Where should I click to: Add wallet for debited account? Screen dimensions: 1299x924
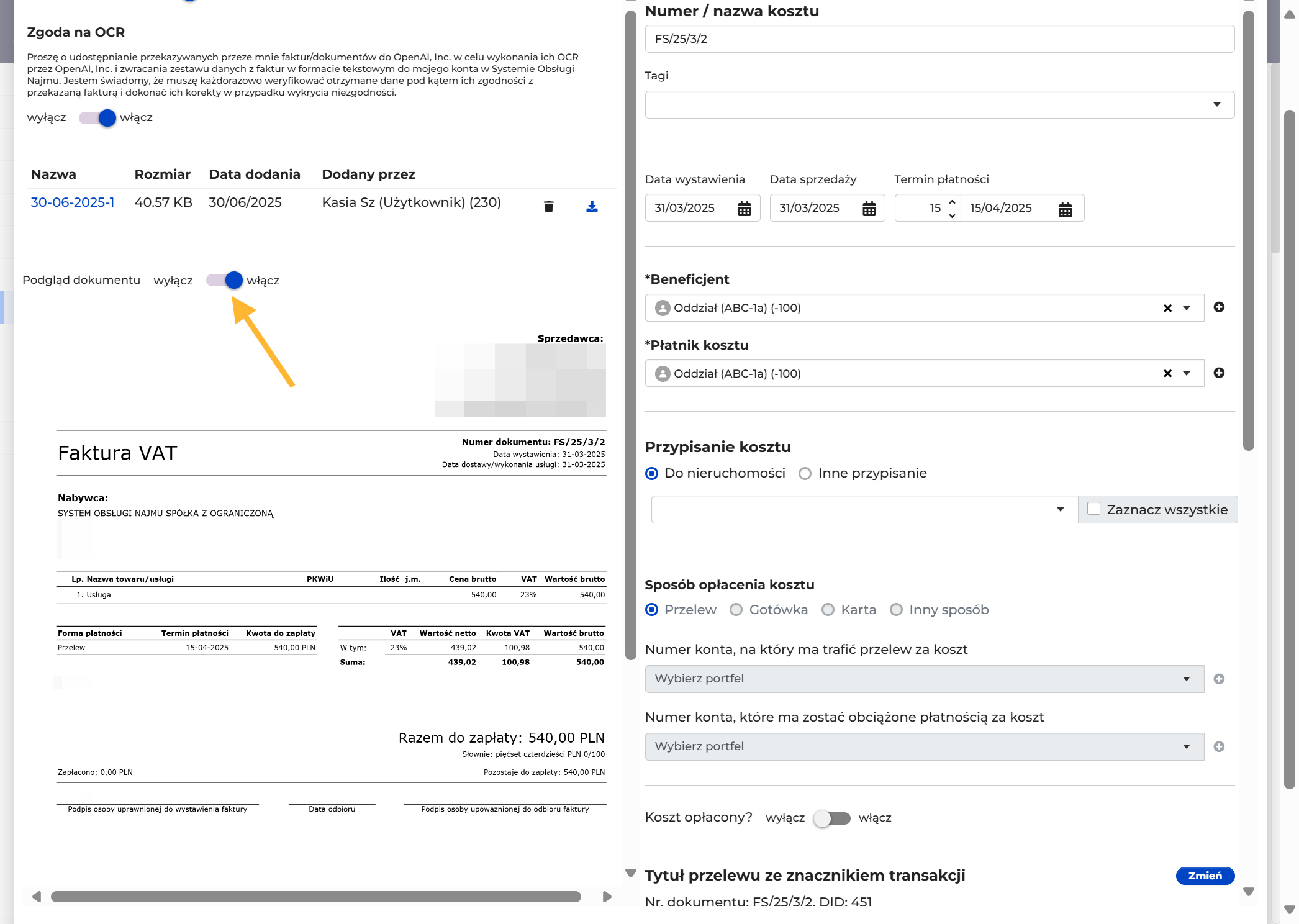tap(1219, 746)
